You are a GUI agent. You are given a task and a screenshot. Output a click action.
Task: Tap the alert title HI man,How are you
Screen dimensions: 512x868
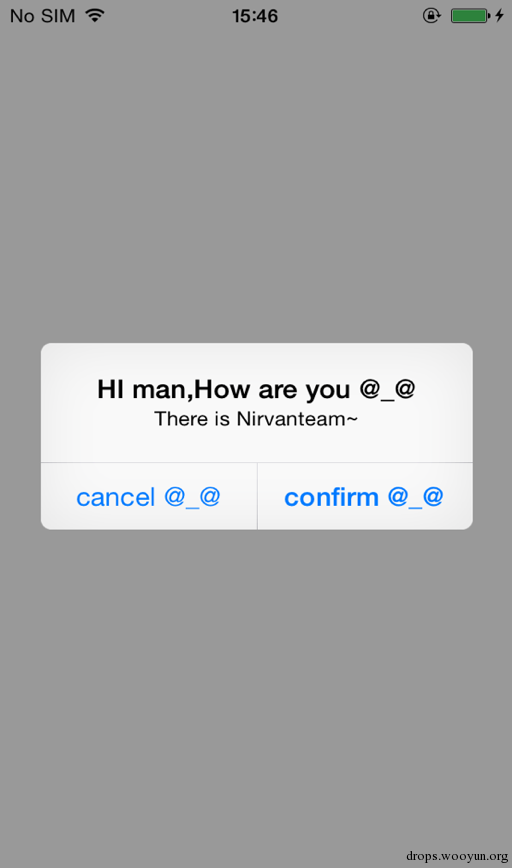(x=256, y=389)
